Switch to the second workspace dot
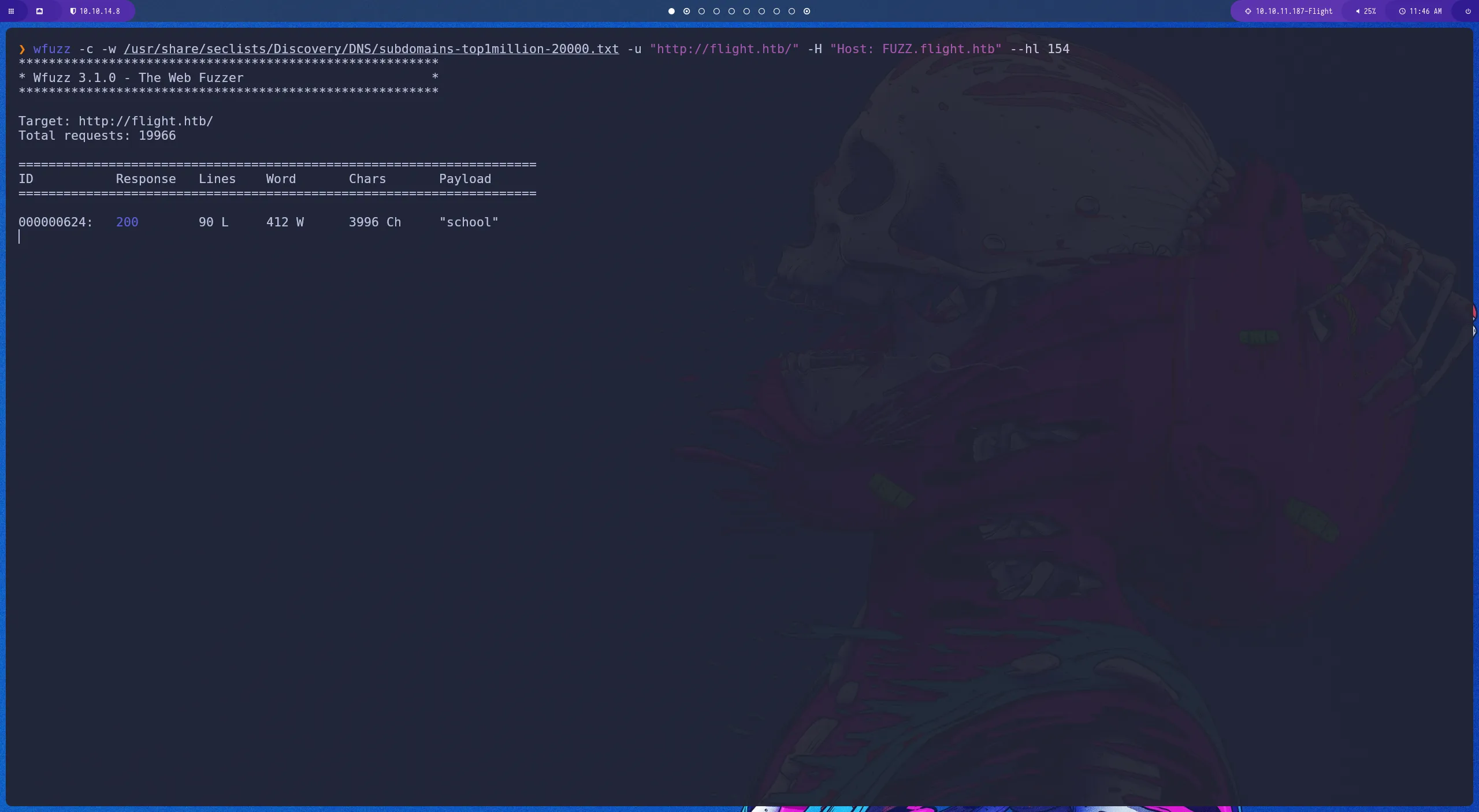Screen dimensions: 1479x812 [686, 11]
